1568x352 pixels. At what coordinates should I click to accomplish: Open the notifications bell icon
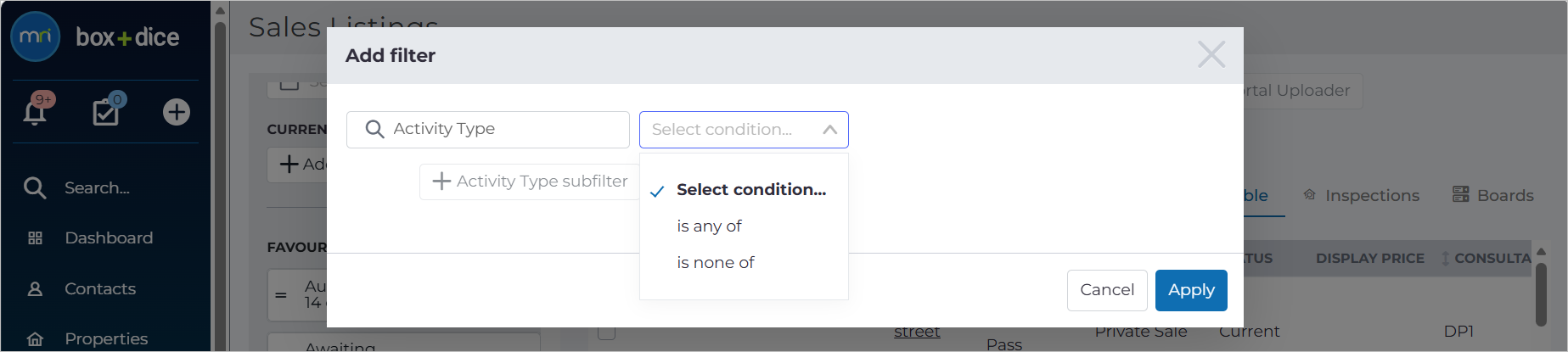35,112
